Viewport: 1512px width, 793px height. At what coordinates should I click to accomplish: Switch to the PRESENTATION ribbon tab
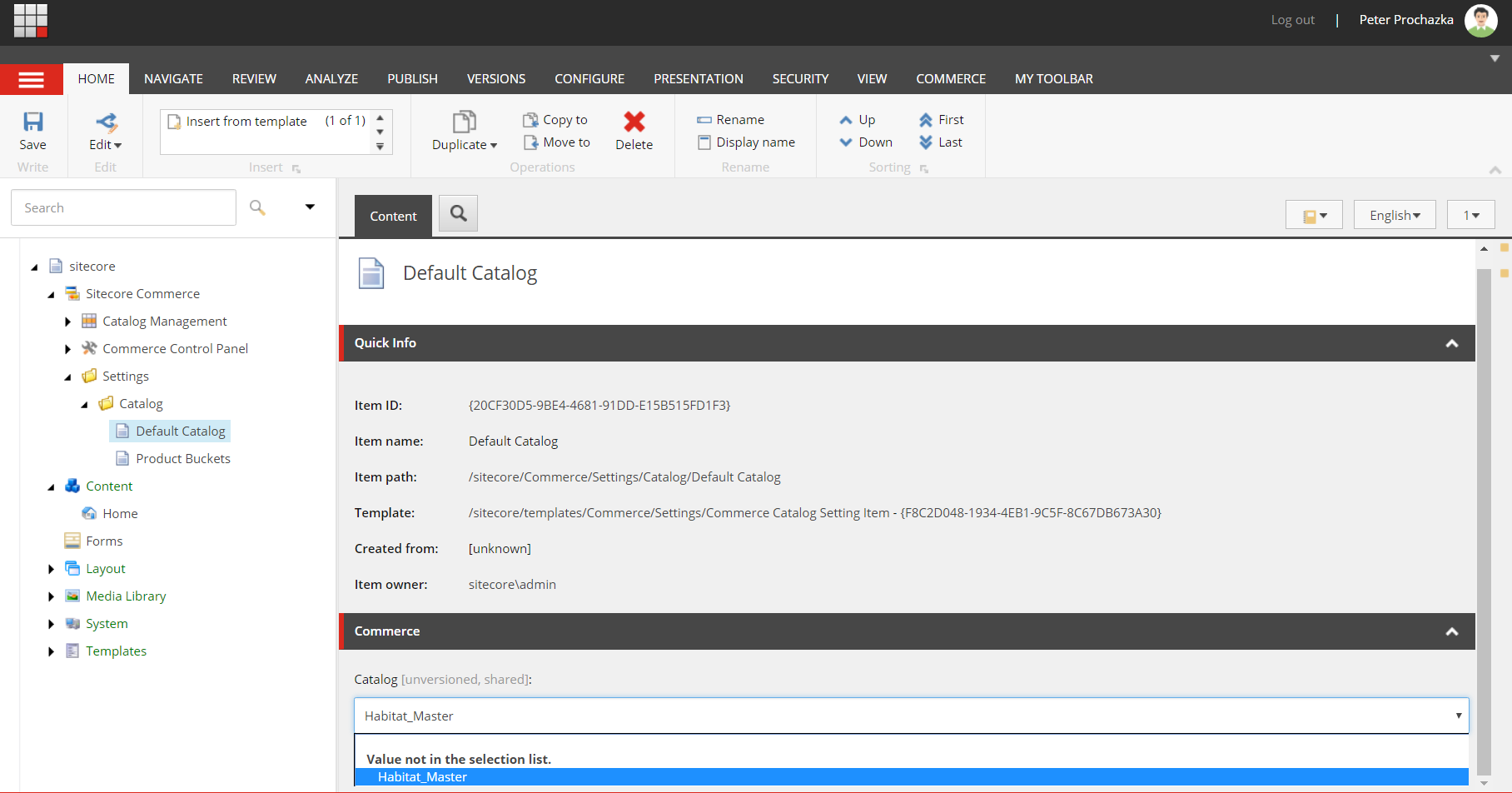(x=699, y=79)
